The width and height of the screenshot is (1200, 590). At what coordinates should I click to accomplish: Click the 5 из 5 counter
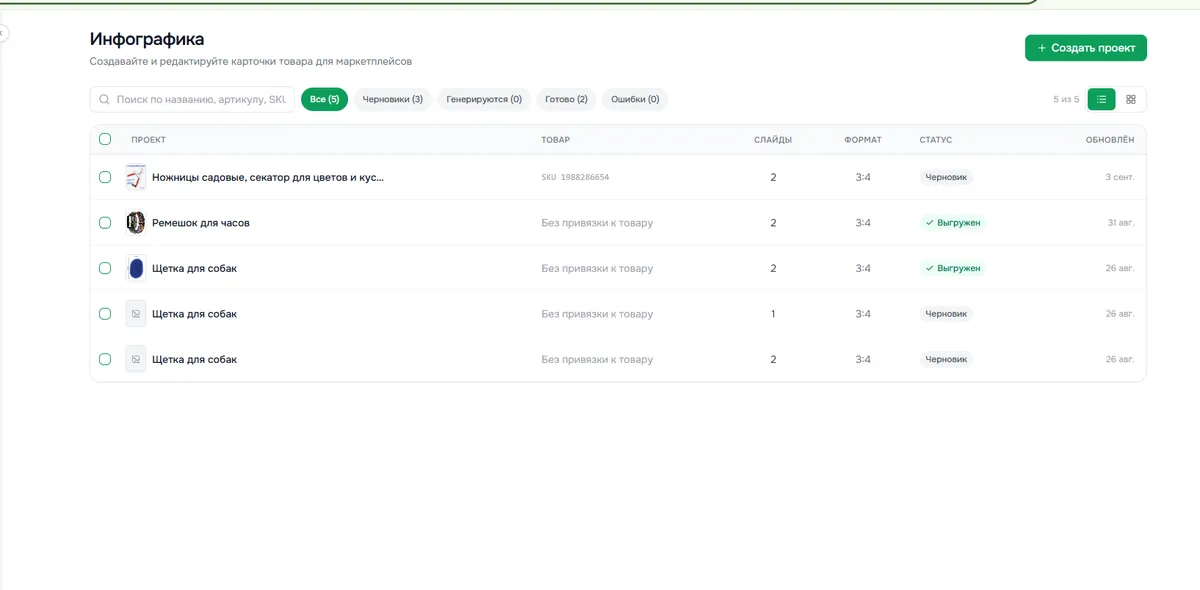pos(1066,100)
